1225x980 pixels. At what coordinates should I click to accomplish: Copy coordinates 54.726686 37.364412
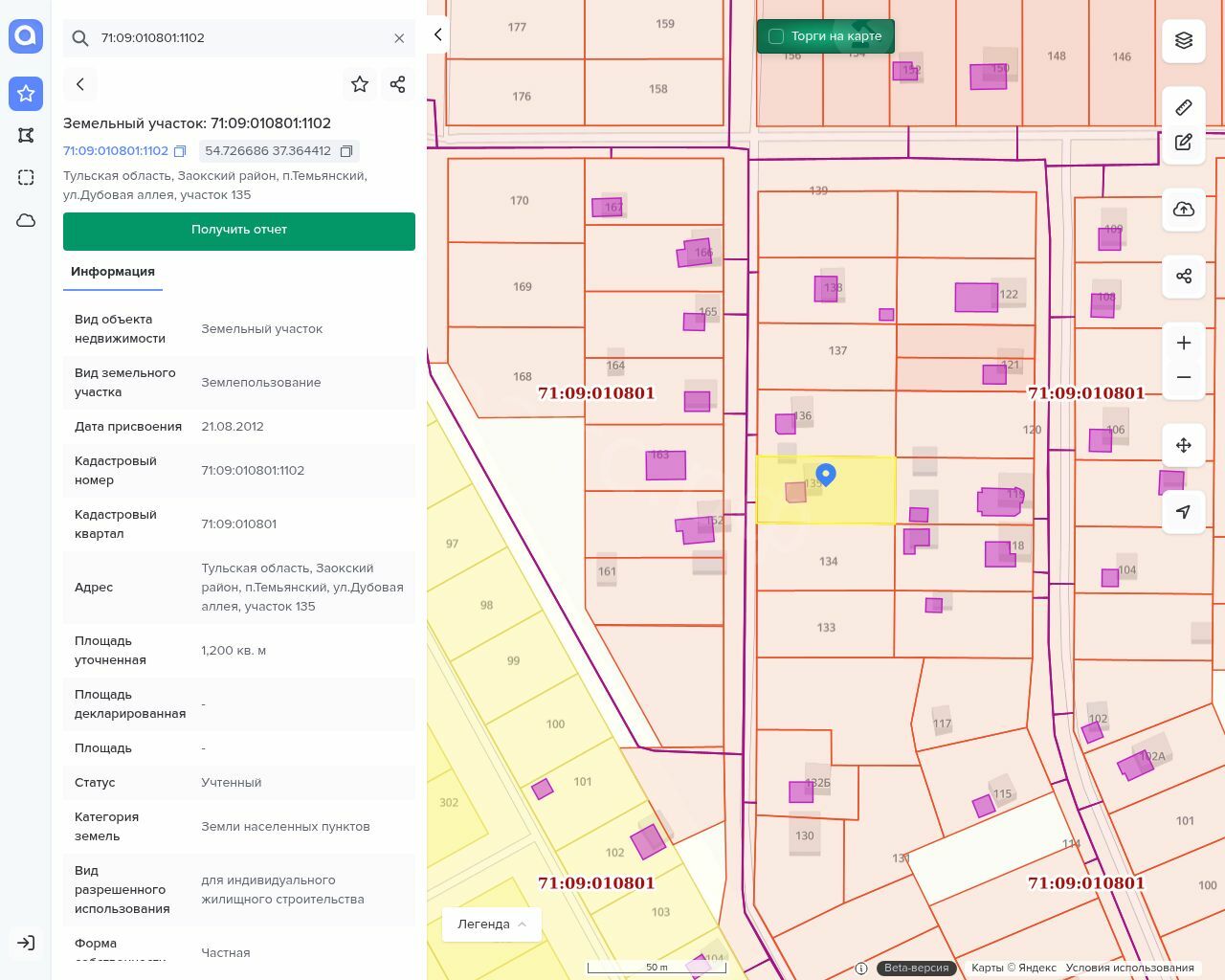coord(346,151)
